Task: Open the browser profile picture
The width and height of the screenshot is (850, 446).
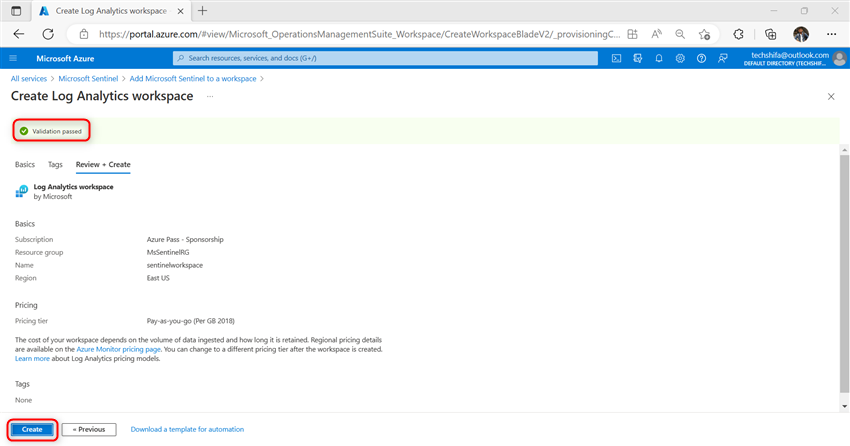Action: click(801, 34)
